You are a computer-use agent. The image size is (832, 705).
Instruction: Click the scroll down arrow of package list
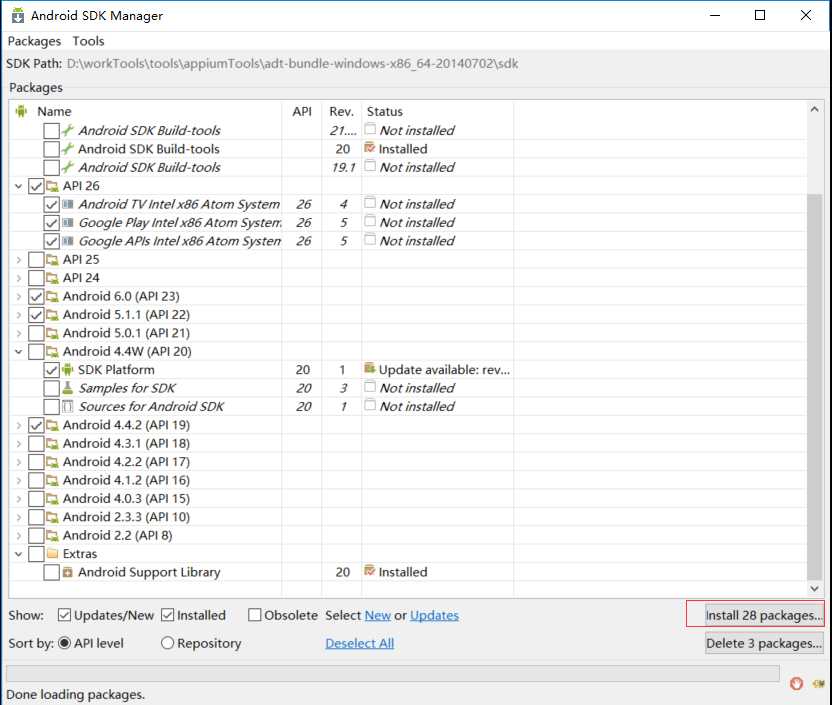(814, 588)
